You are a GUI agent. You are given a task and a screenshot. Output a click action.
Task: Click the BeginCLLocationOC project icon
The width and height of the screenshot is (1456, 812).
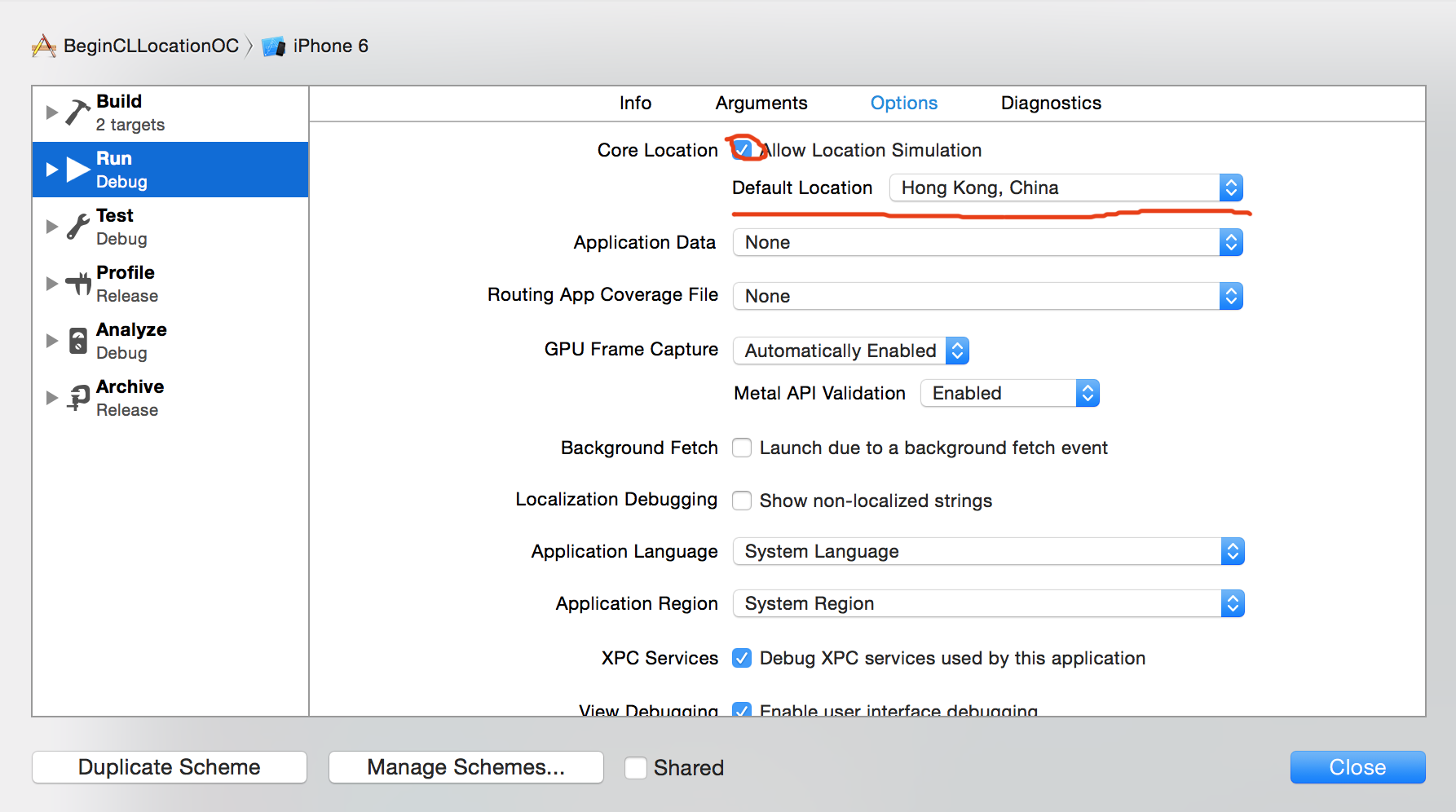click(44, 46)
